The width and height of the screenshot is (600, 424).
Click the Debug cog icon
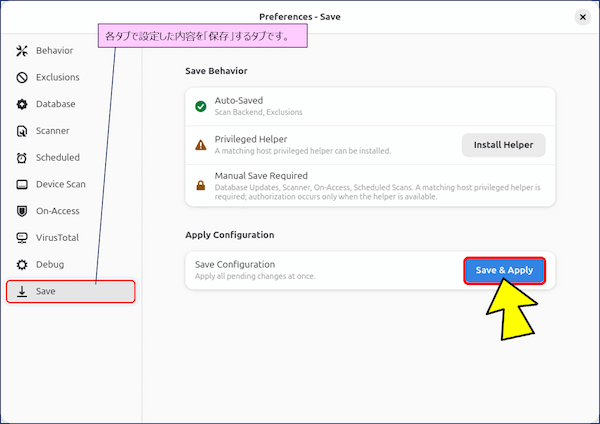click(x=22, y=264)
